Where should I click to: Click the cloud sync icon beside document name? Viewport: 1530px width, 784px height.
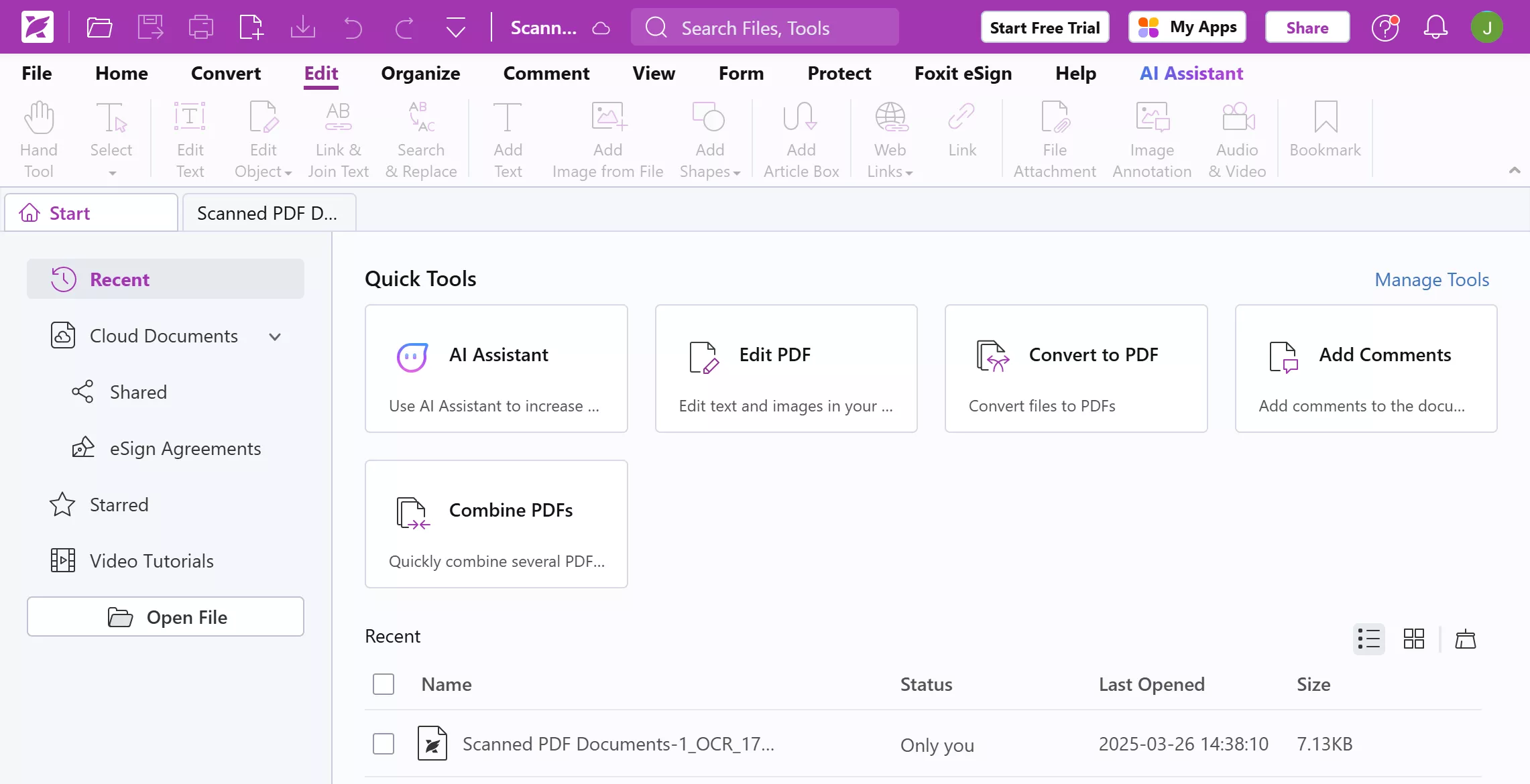point(601,28)
